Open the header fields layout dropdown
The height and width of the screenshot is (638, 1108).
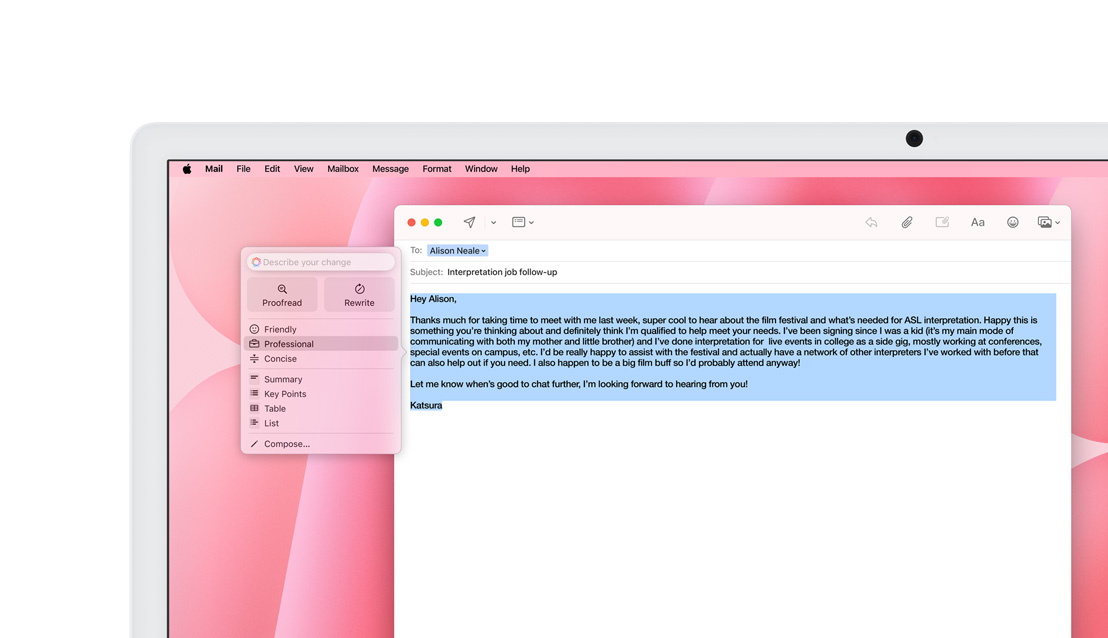coord(523,222)
